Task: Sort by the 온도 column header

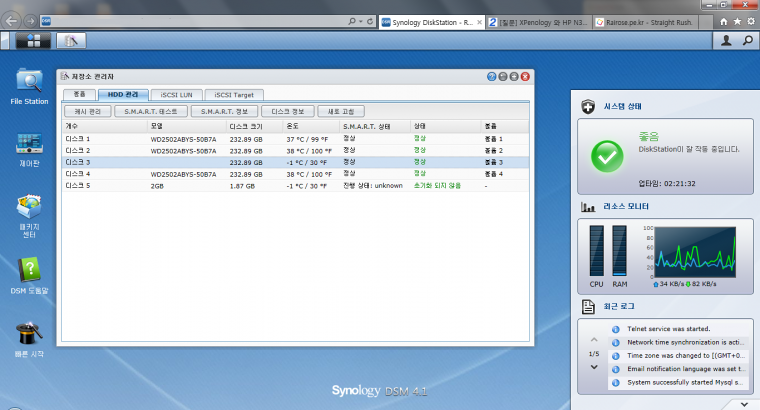Action: pyautogui.click(x=311, y=126)
